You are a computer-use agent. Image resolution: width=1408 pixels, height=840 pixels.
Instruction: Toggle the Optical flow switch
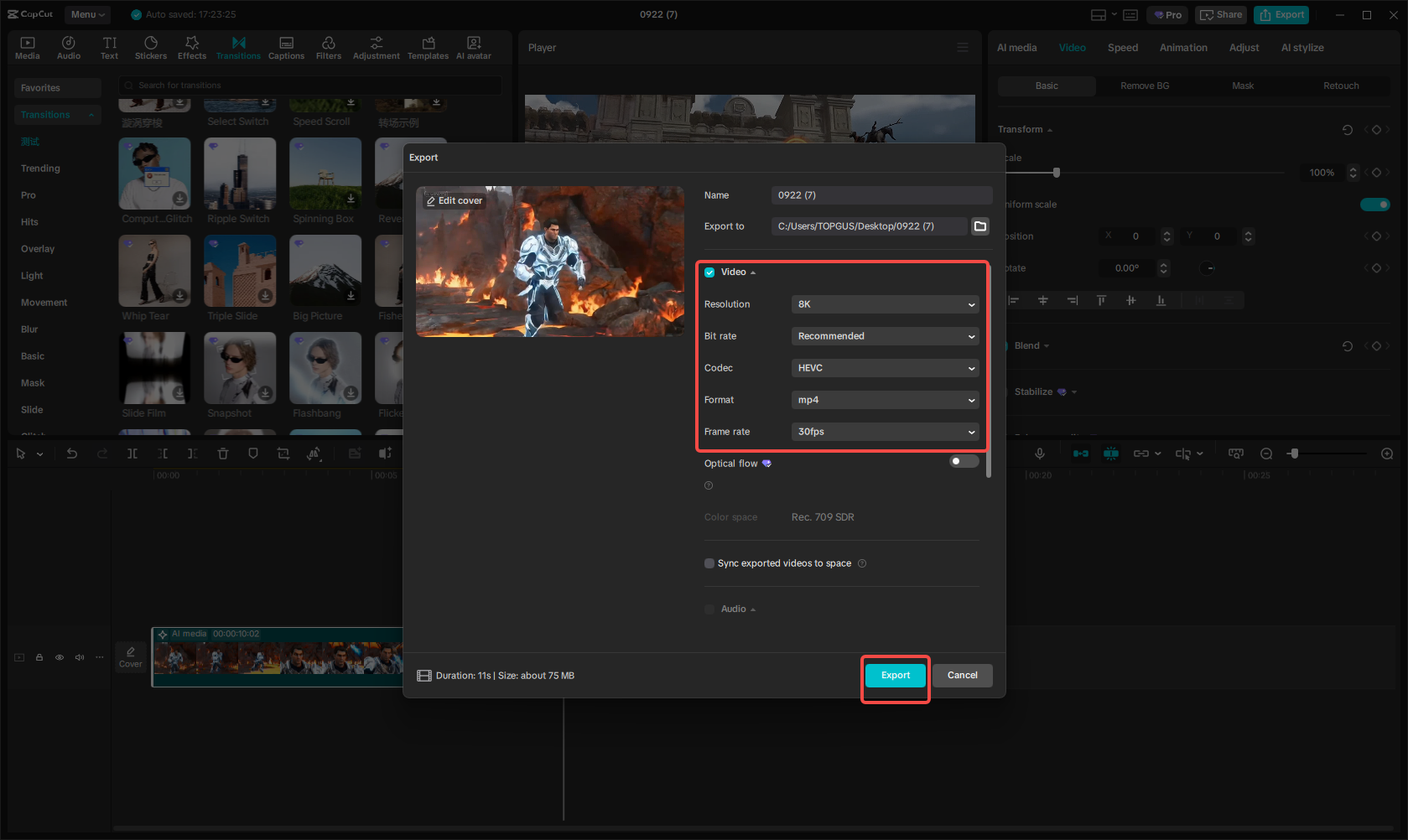(964, 461)
